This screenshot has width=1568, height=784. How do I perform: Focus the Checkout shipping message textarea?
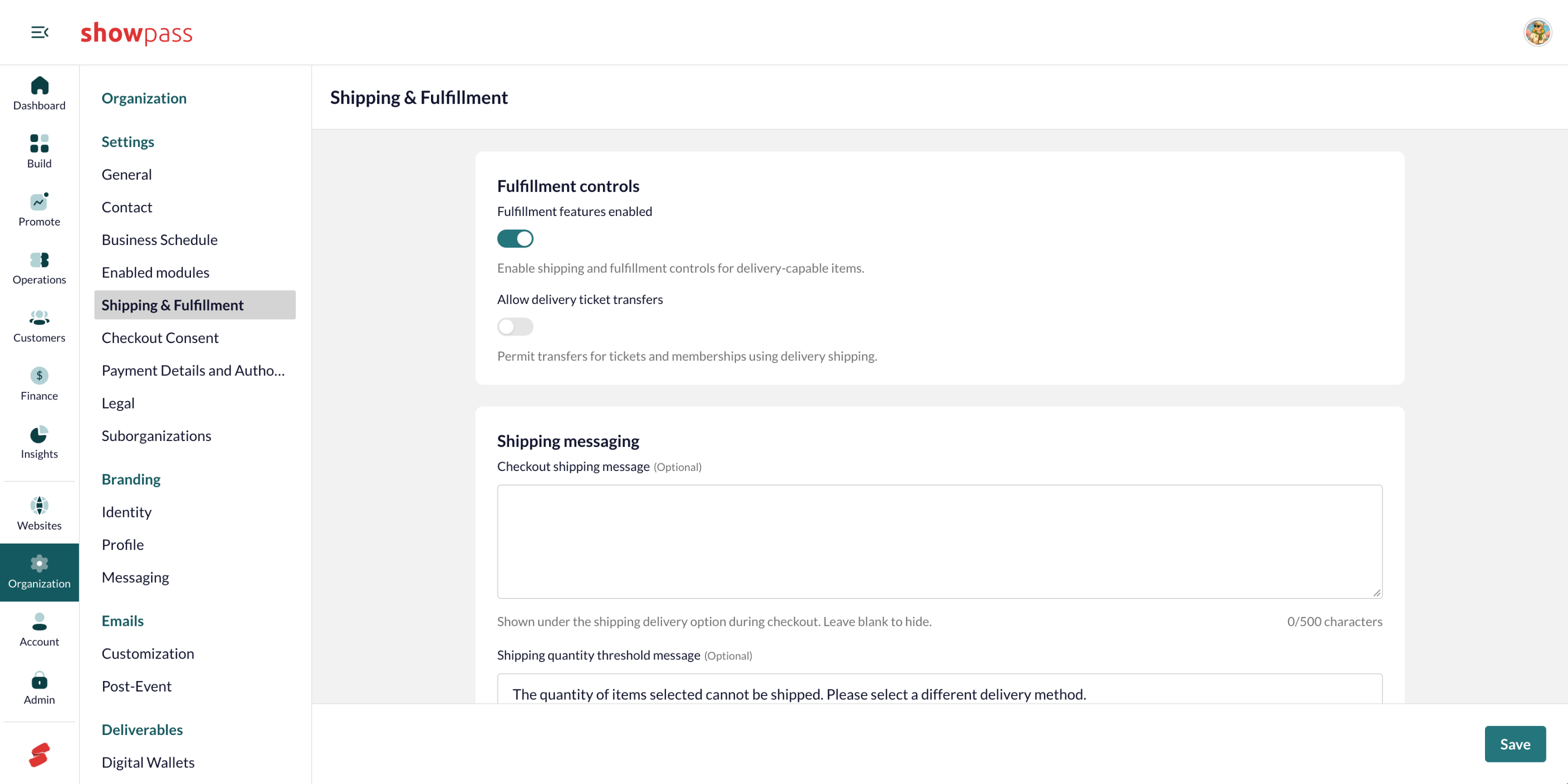pos(939,541)
